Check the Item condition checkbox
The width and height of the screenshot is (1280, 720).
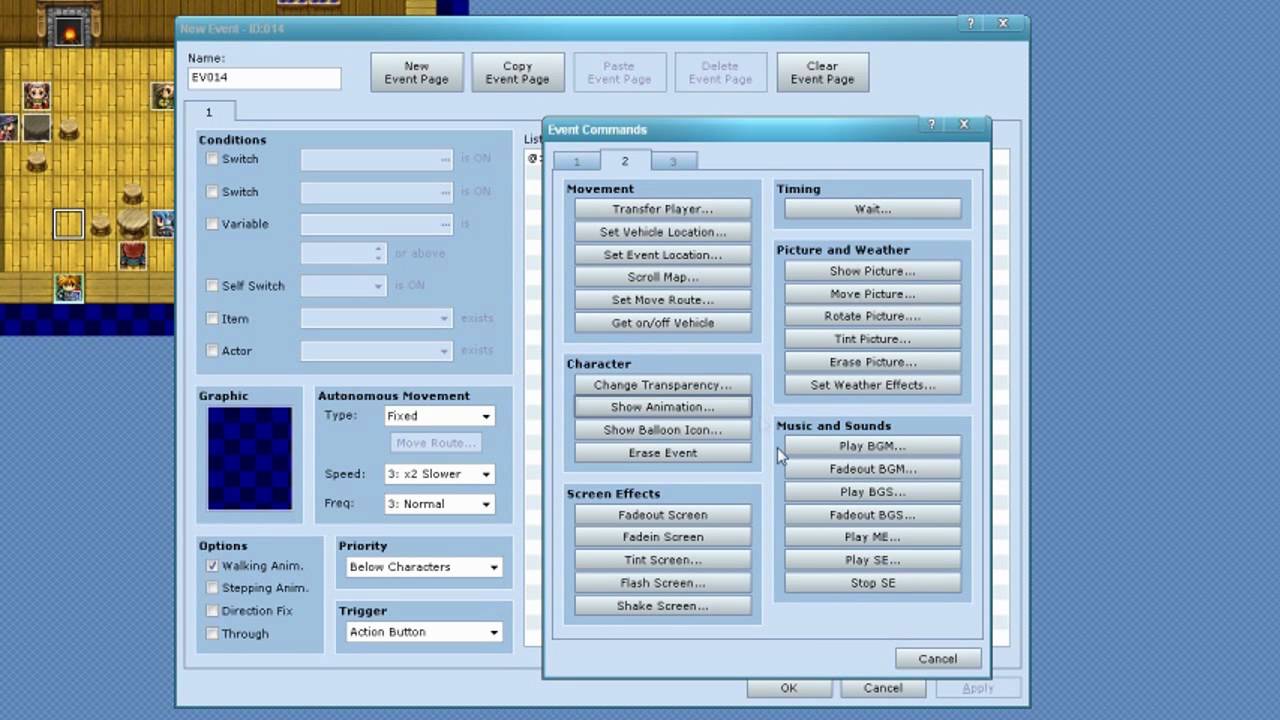click(x=212, y=319)
